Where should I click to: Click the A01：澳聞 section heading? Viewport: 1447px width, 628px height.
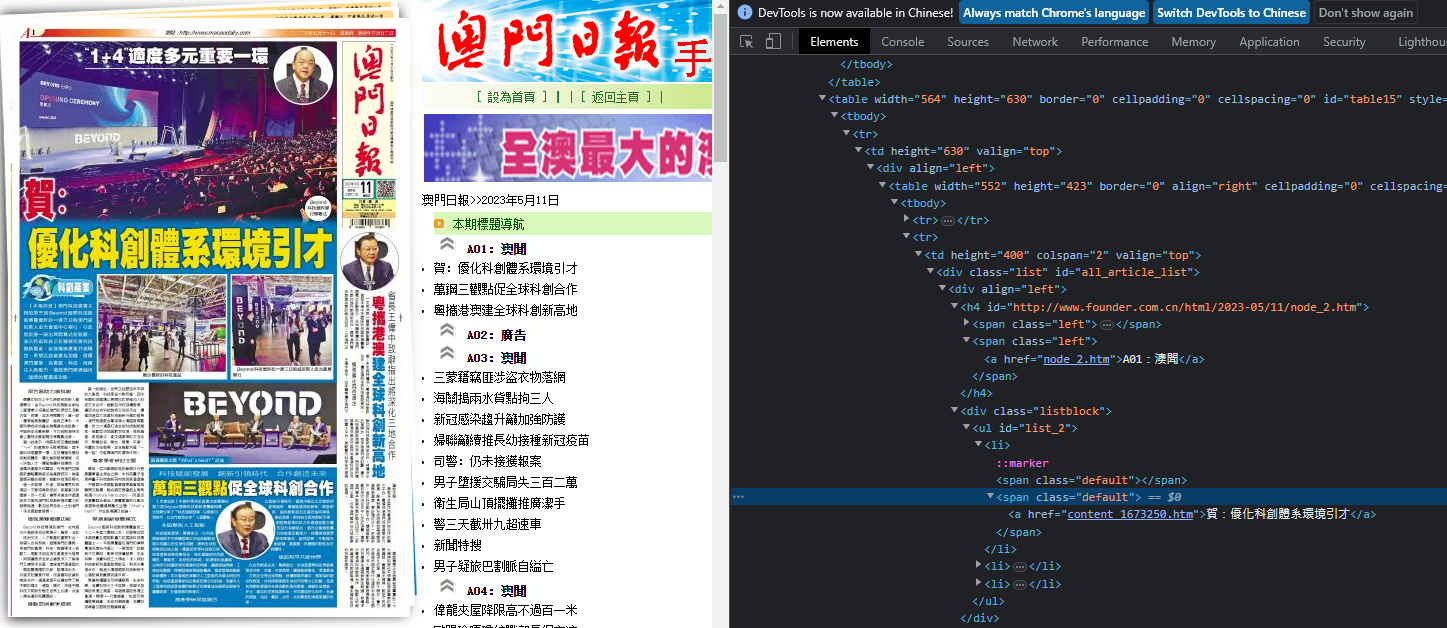point(496,248)
